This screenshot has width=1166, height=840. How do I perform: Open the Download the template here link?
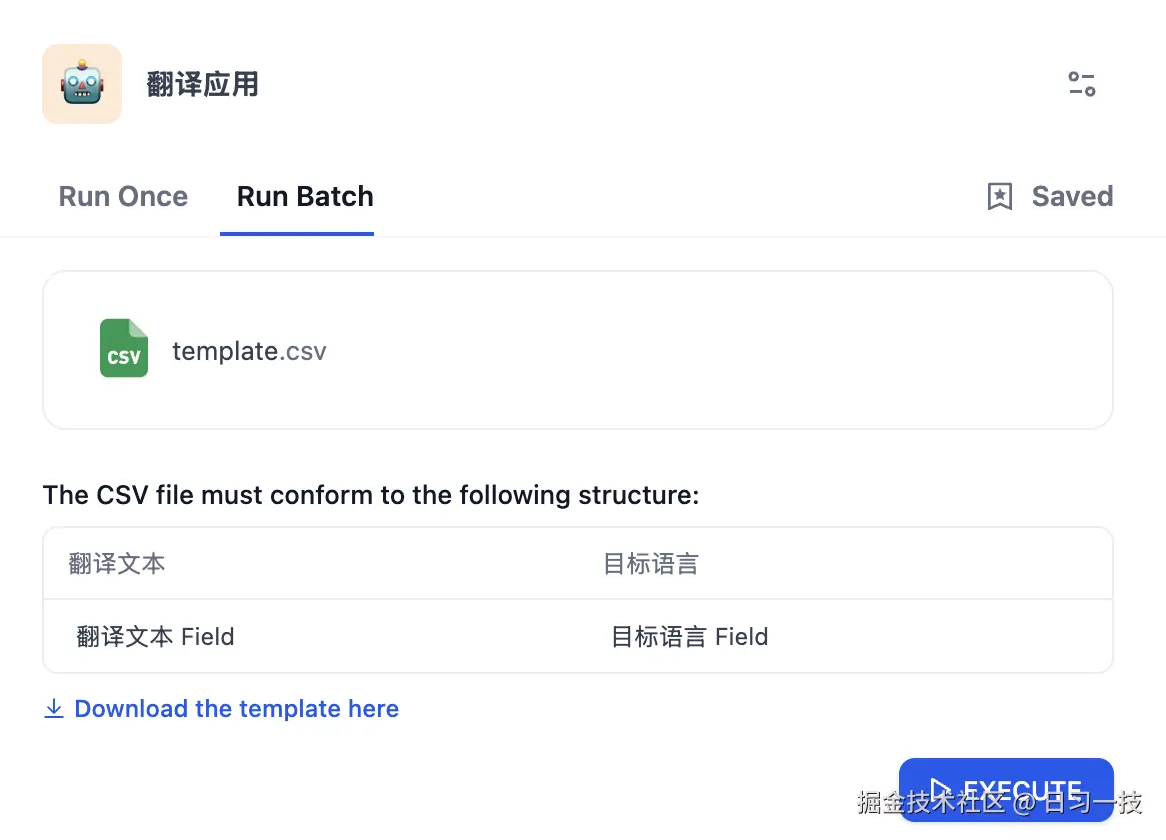236,708
